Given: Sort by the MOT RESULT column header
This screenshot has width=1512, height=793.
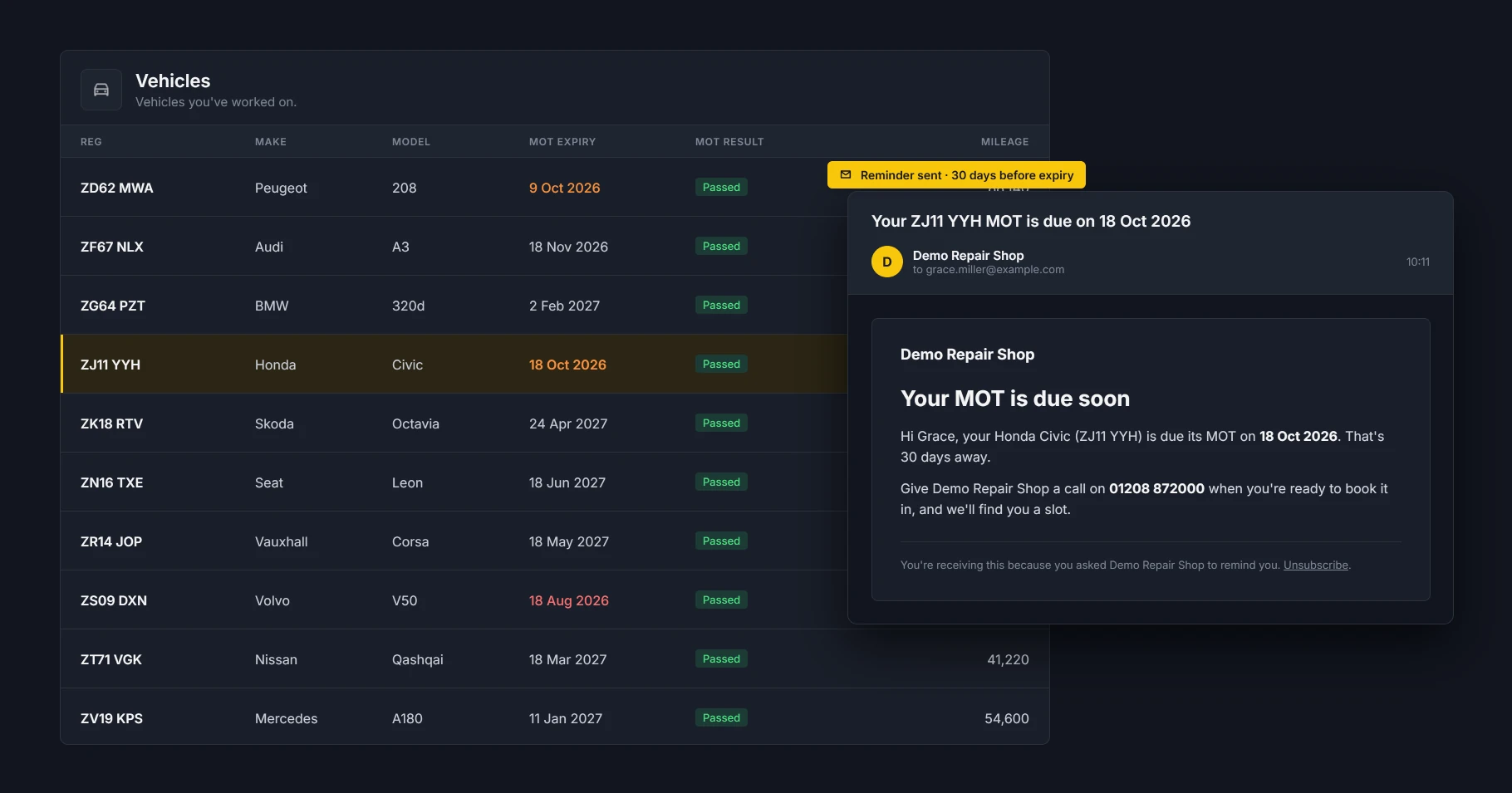Looking at the screenshot, I should point(729,142).
